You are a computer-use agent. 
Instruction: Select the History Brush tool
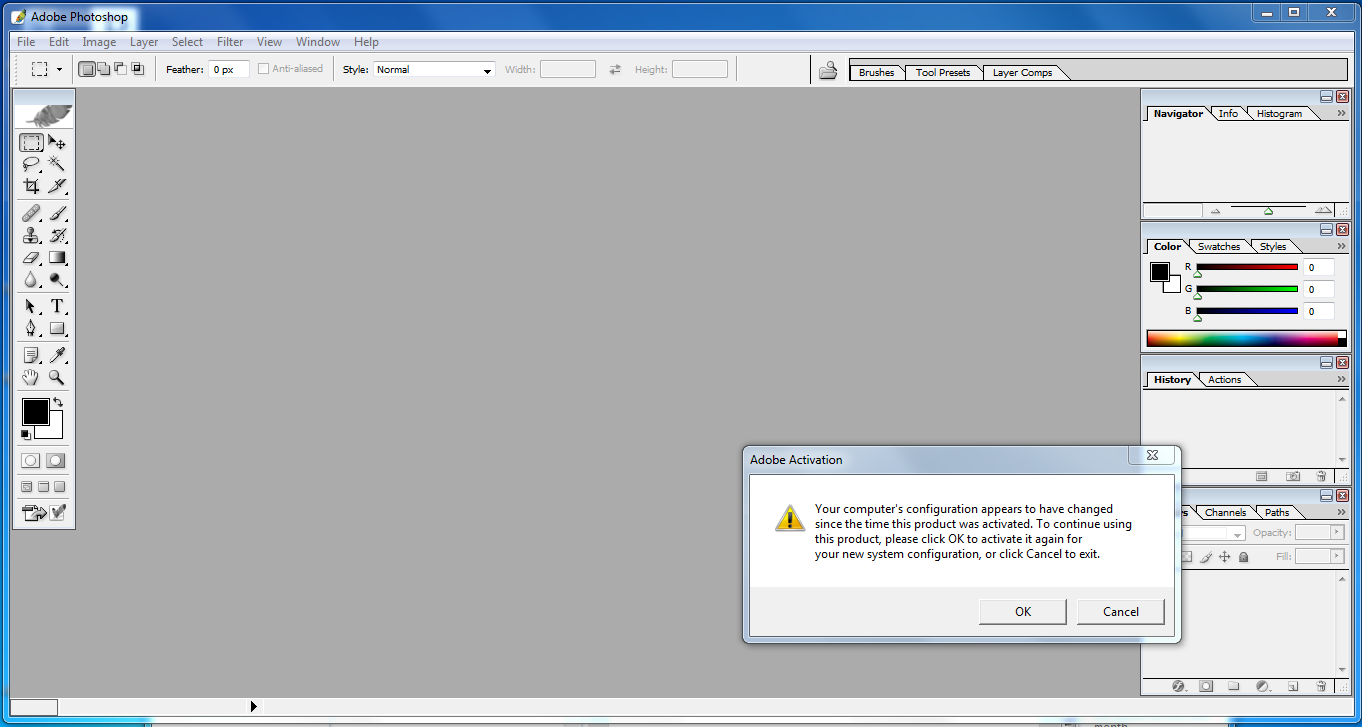tap(57, 236)
